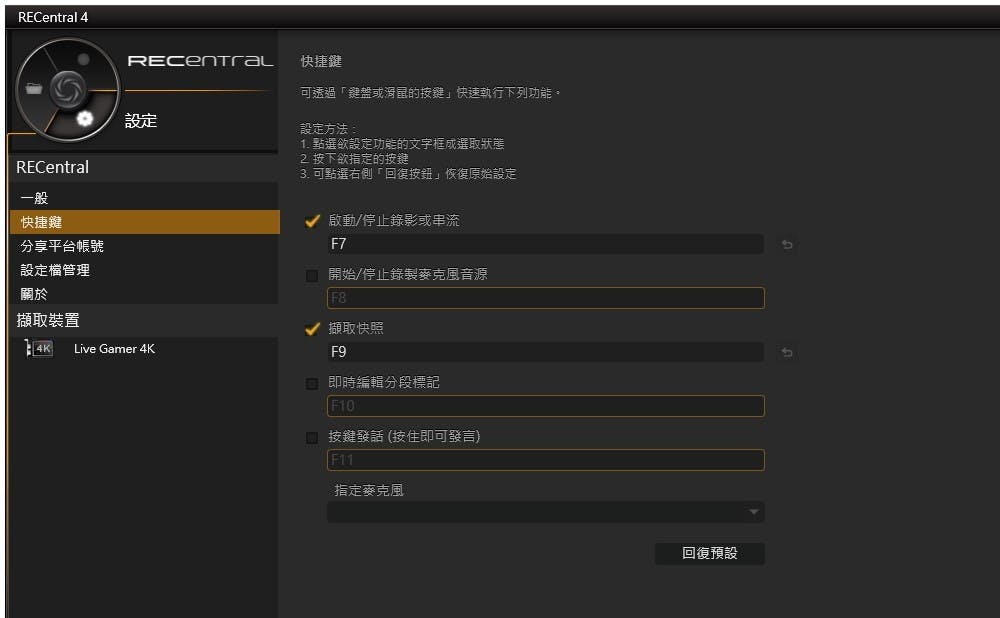Click the F11 hotkey input field
Image resolution: width=1000 pixels, height=618 pixels.
pyautogui.click(x=546, y=460)
